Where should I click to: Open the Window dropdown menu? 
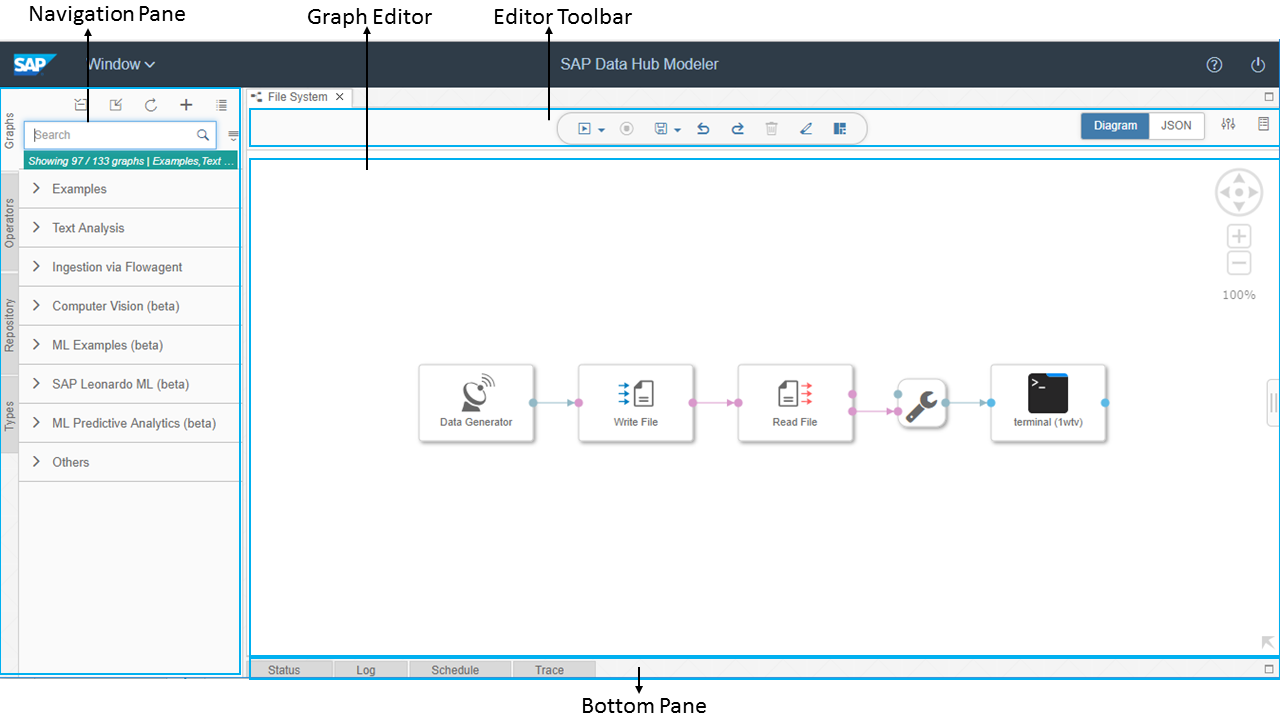pyautogui.click(x=121, y=65)
